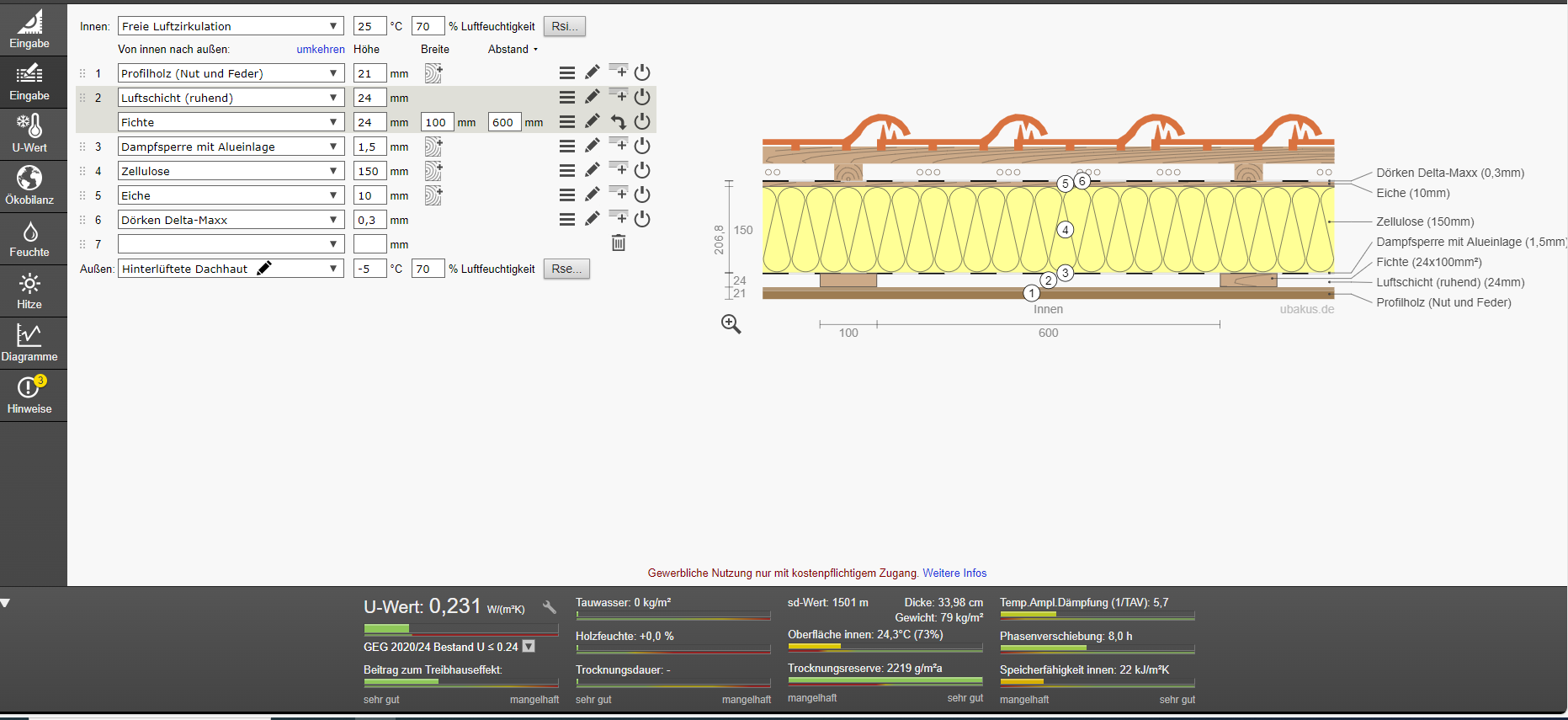Click the Zellulose thickness field
This screenshot has width=1568, height=720.
coord(369,171)
